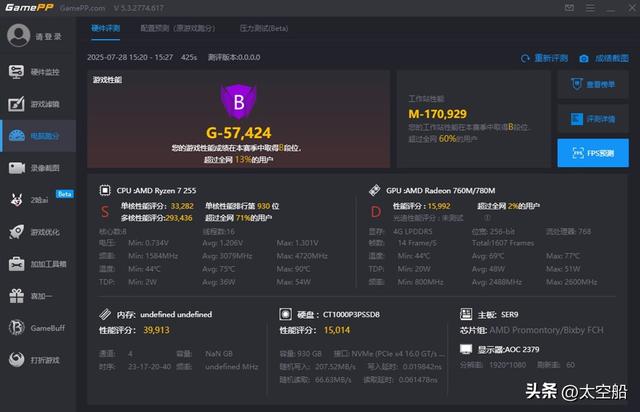Click the date 2025-07-28 15:20 - 15:27
Image resolution: width=640 pixels, height=412 pixels.
(130, 57)
